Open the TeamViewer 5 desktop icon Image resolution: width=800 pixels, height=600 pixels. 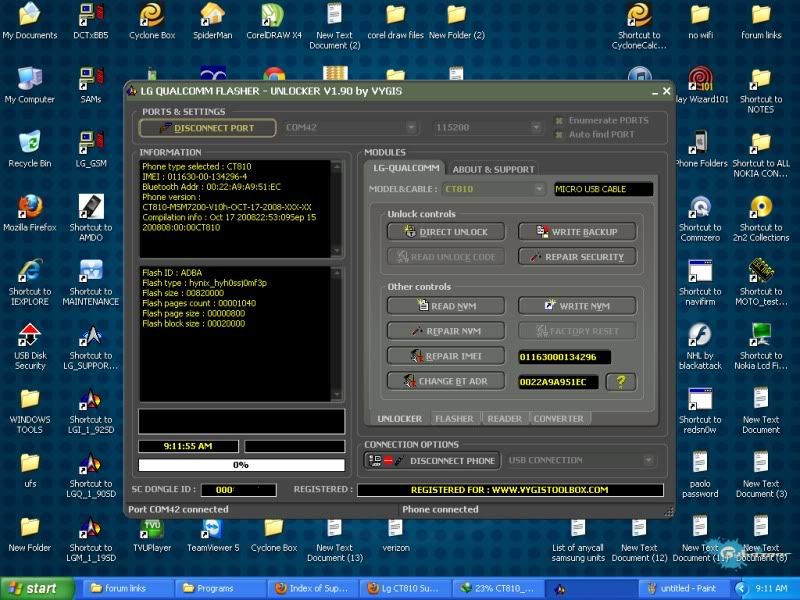coord(213,536)
